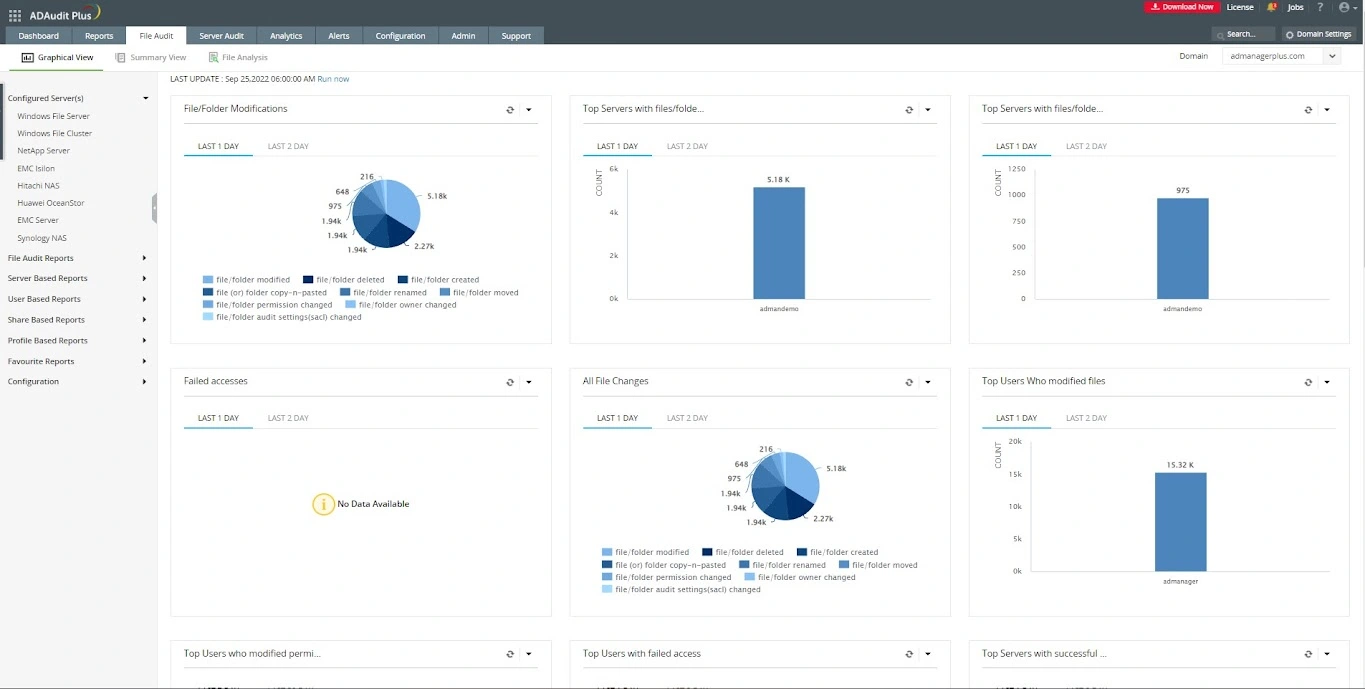The width and height of the screenshot is (1365, 689).
Task: Click the light blue 5.18k pie slice
Action: [403, 203]
